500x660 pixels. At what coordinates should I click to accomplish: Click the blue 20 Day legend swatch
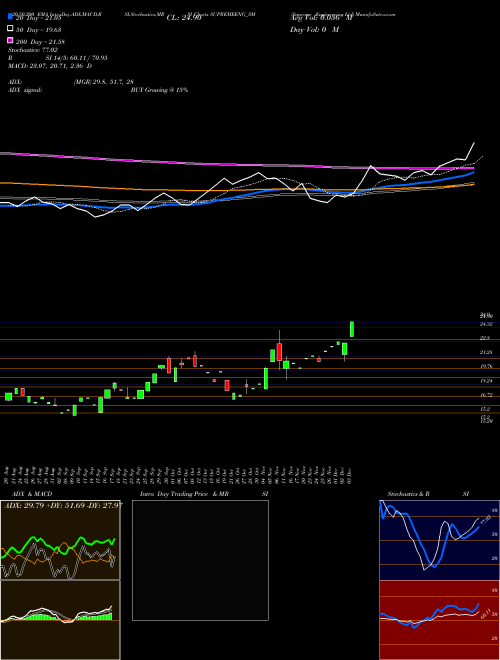click(10, 17)
